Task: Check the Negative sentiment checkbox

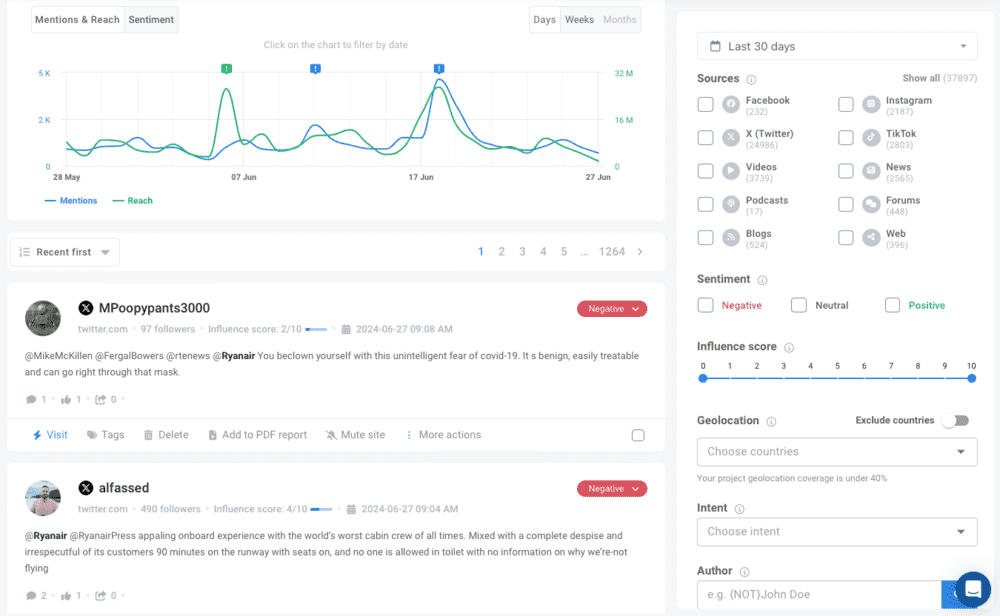Action: 705,305
